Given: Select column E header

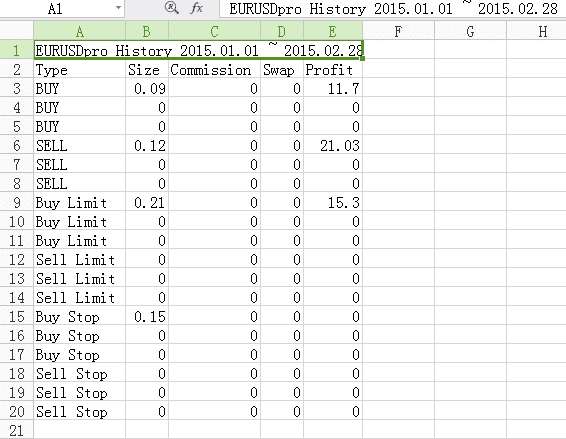Looking at the screenshot, I should [x=333, y=31].
